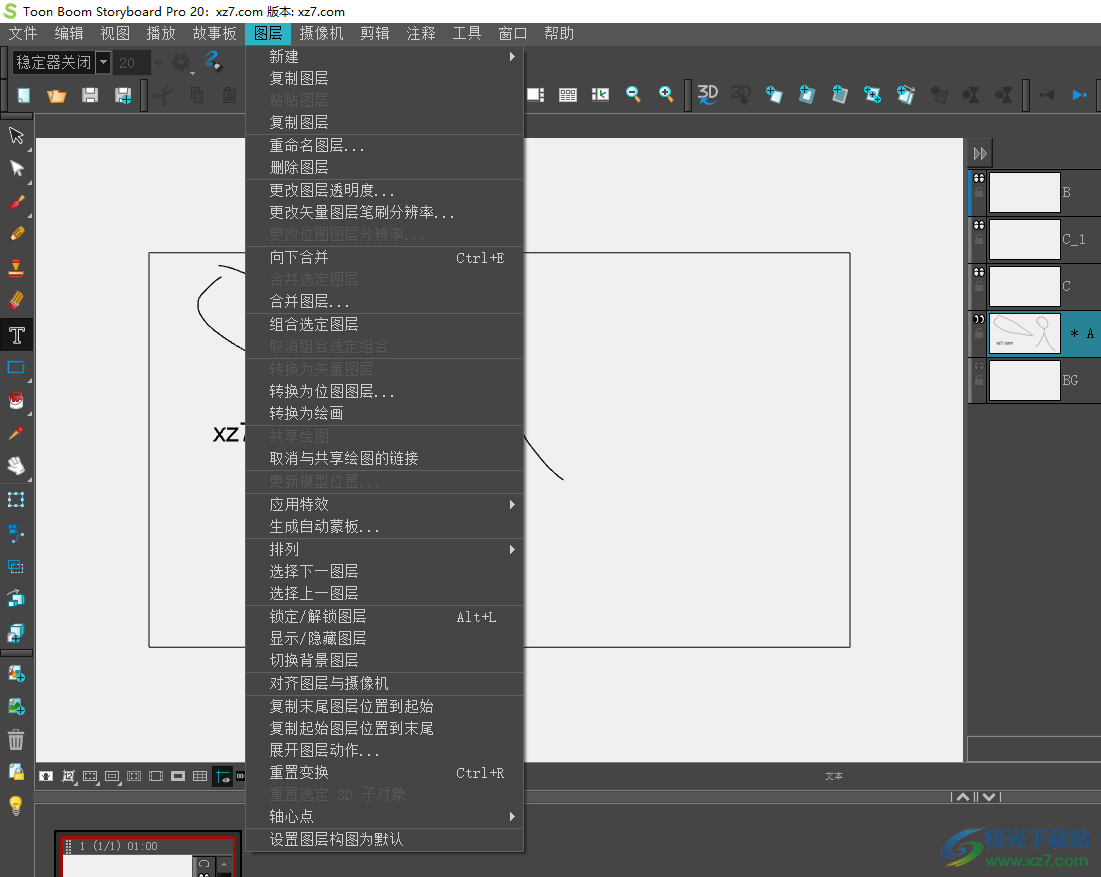Viewport: 1101px width, 877px height.
Task: Expand the 应用特效 submenu
Action: point(385,504)
